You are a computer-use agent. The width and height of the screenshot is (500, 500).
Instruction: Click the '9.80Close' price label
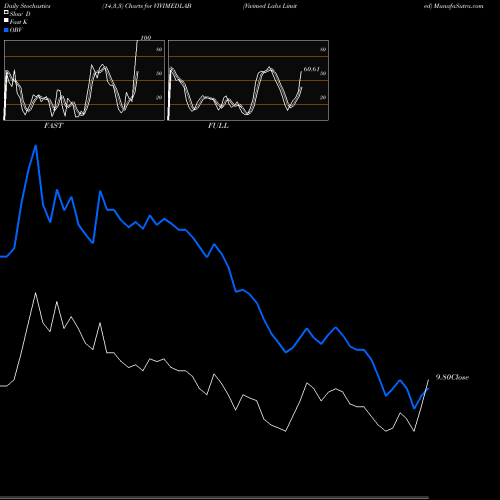point(452,377)
